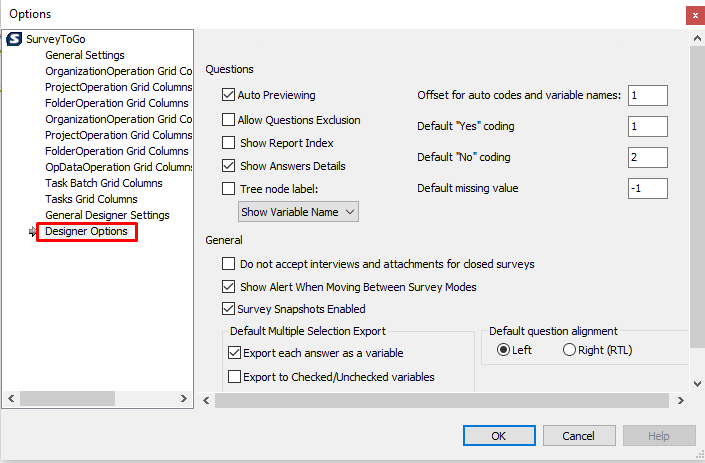Confirm changes with OK button
The height and width of the screenshot is (463, 705).
[x=499, y=436]
